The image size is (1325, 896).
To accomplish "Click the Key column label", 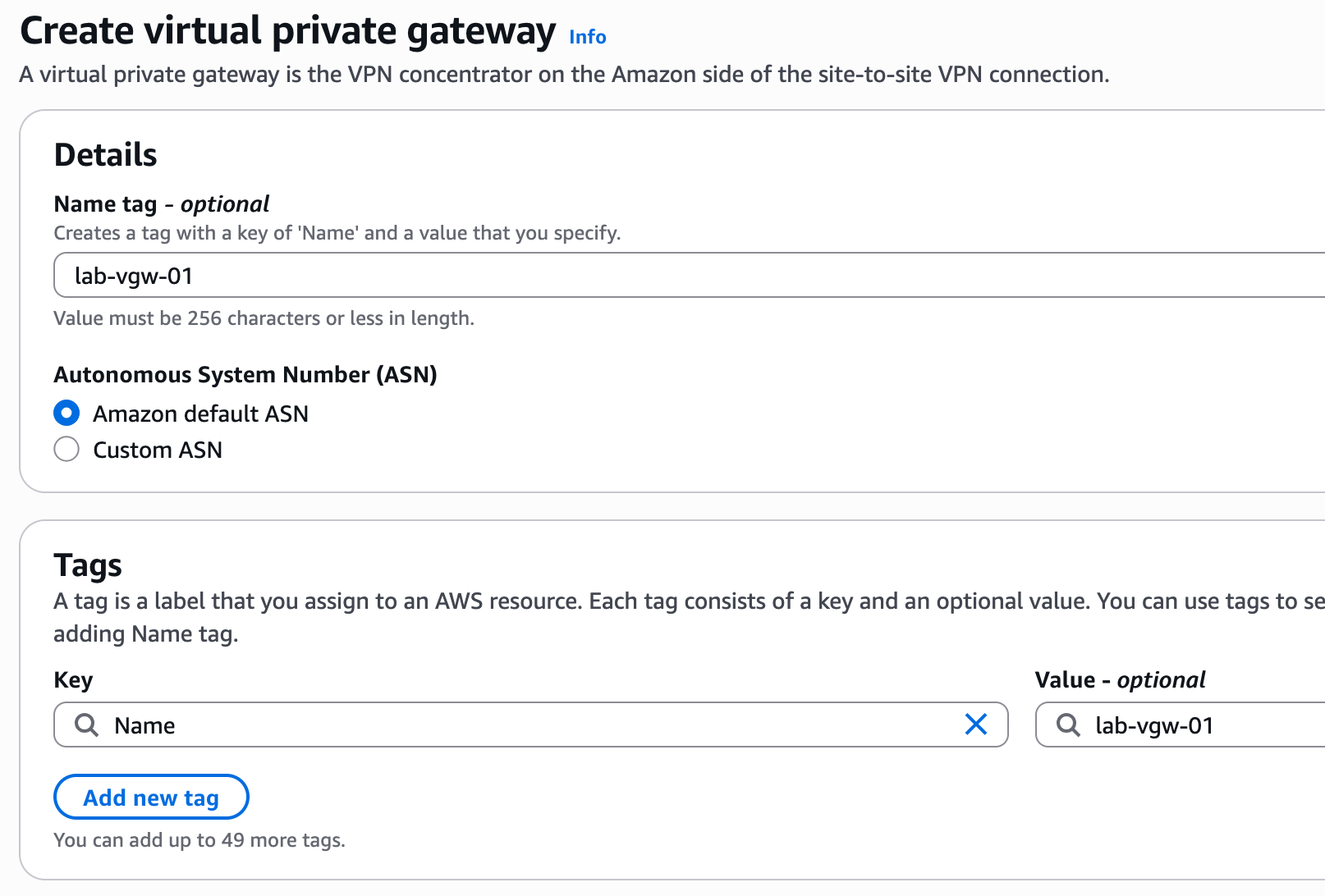I will coord(73,679).
